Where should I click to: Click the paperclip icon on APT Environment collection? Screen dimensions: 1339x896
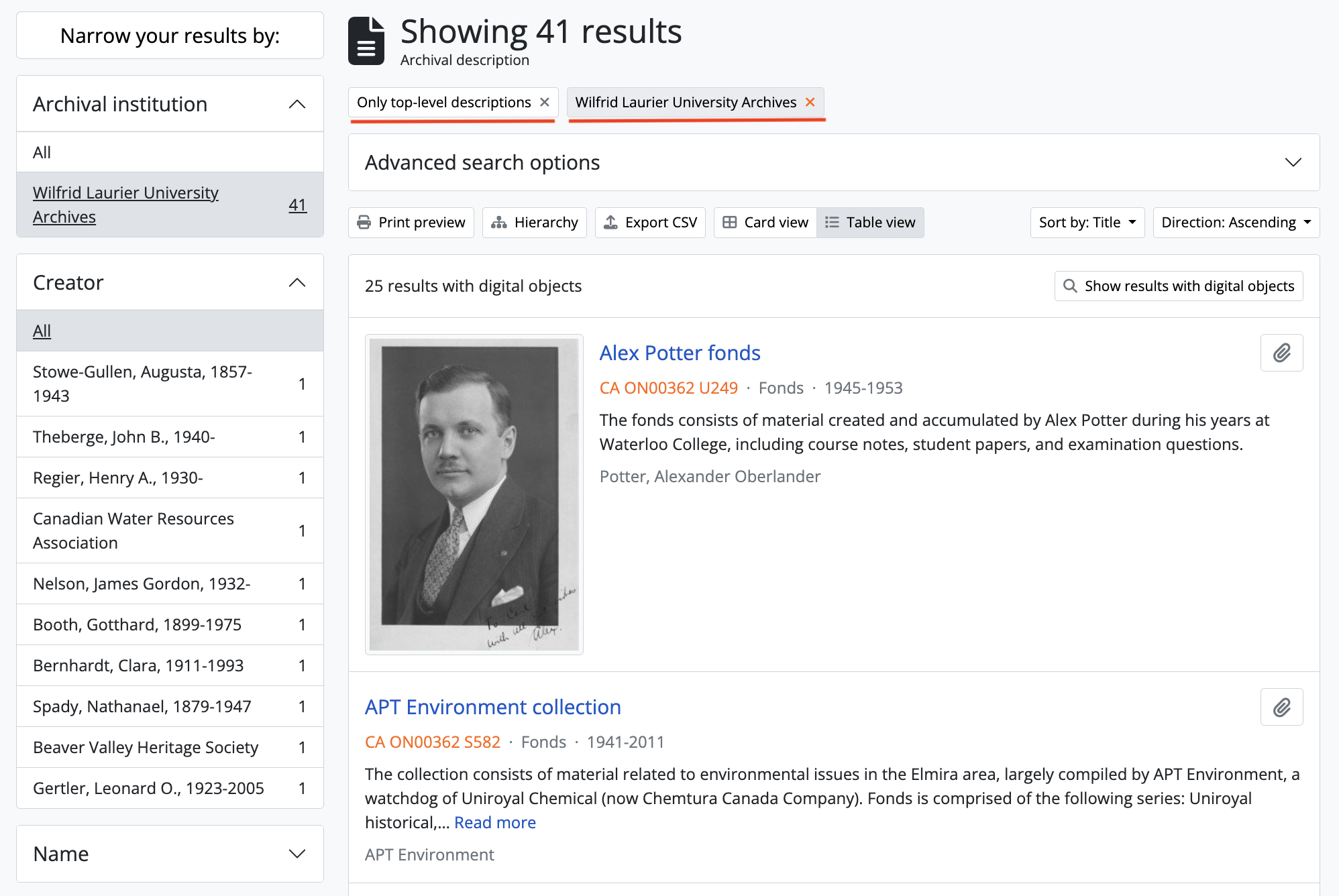coord(1281,706)
